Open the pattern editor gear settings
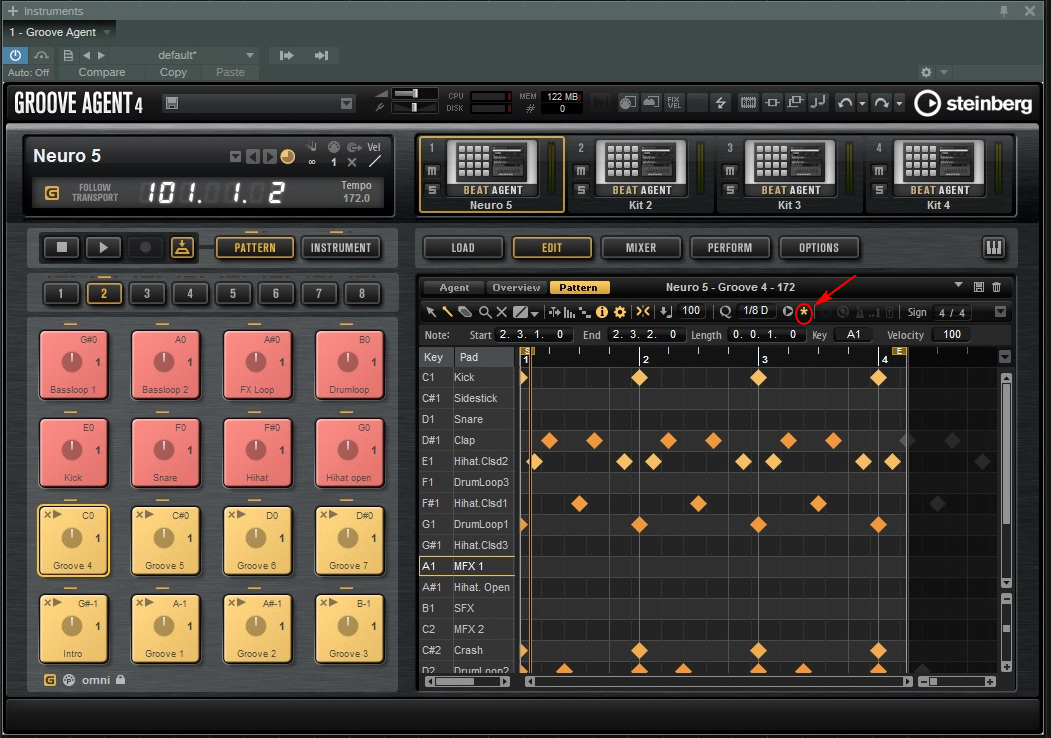The width and height of the screenshot is (1051, 738). 620,312
